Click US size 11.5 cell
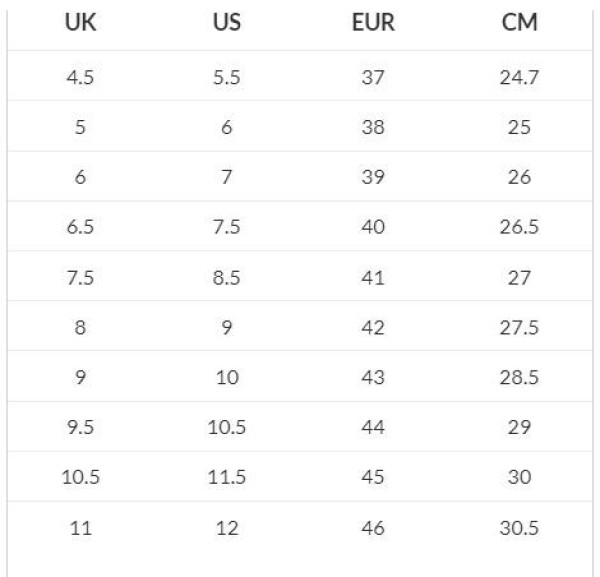The image size is (600, 577). 227,477
